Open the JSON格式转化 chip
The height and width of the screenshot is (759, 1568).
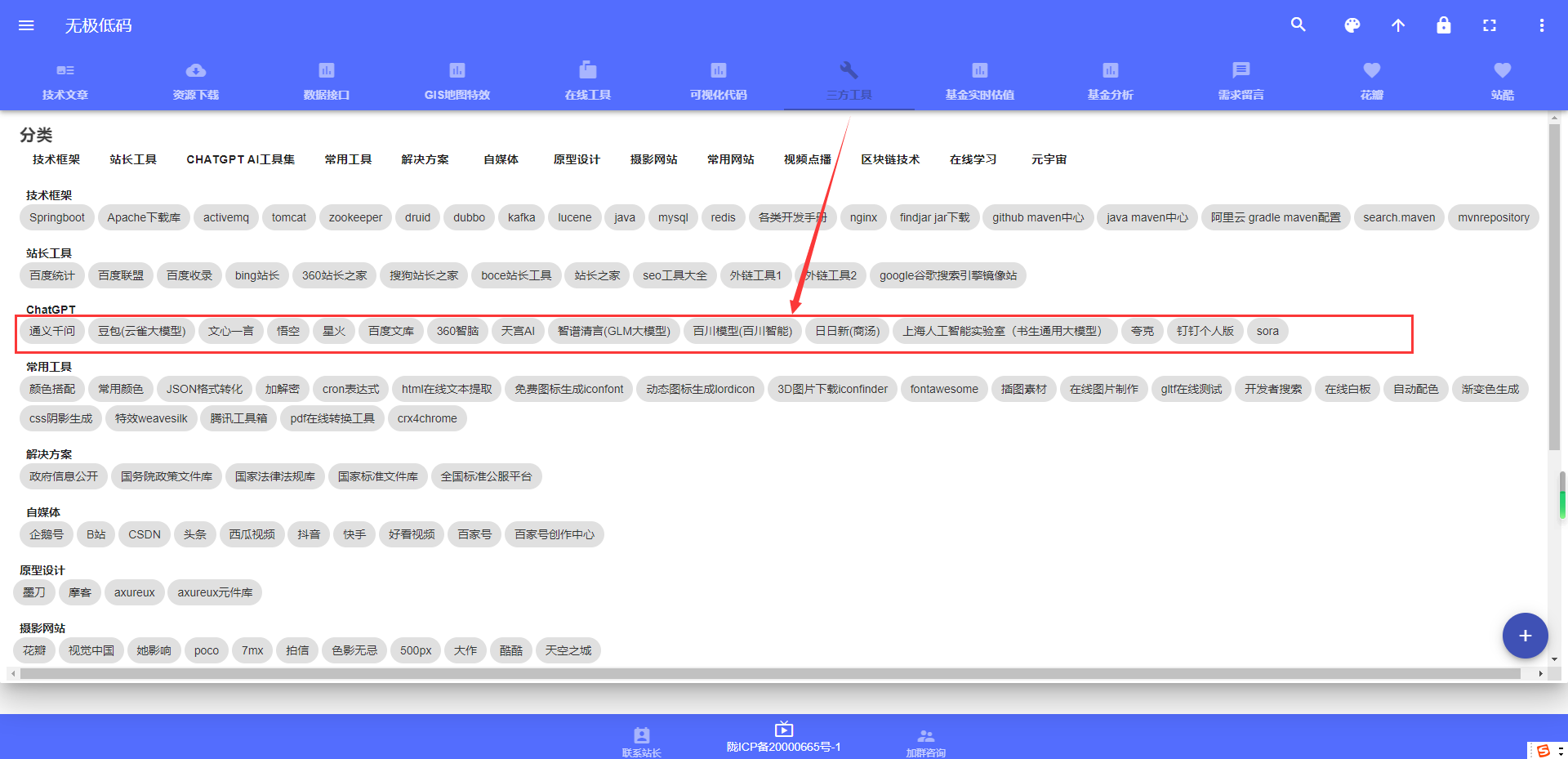(204, 389)
